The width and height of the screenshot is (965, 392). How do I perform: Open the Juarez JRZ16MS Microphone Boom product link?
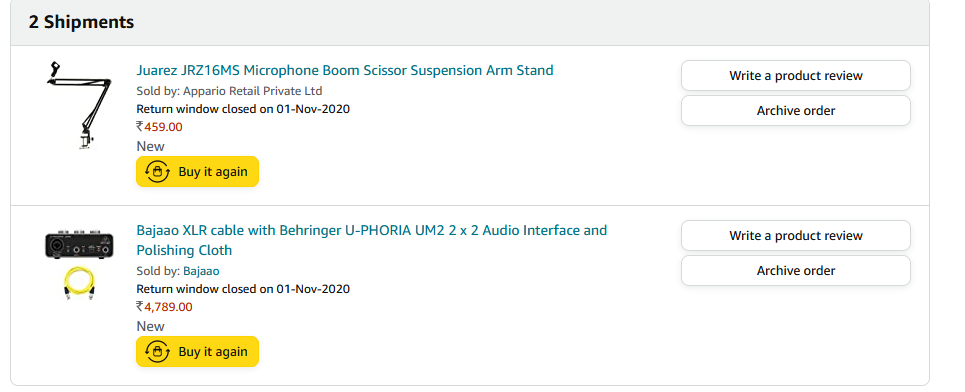tap(345, 70)
